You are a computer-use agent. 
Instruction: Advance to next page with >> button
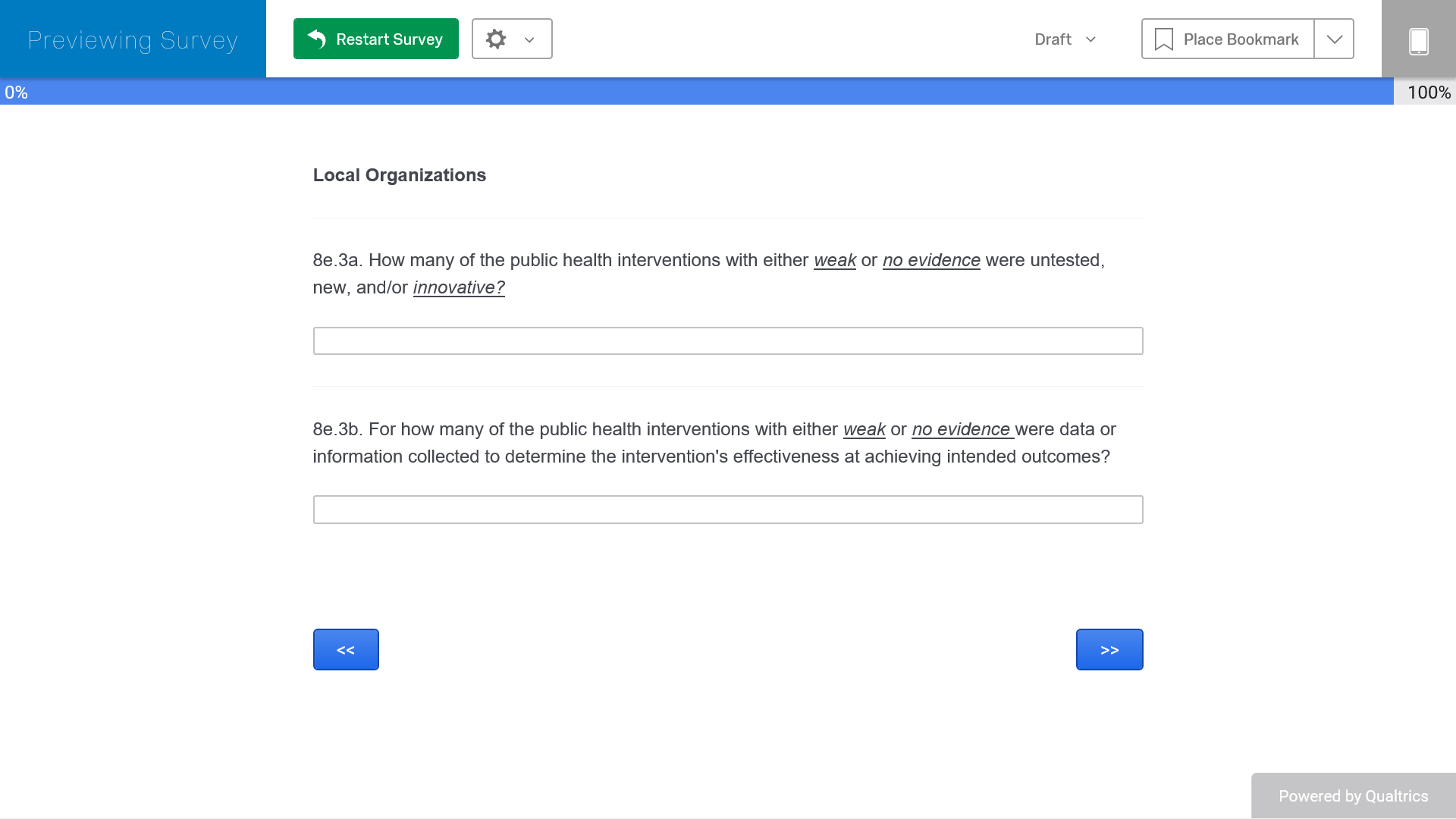[1109, 650]
